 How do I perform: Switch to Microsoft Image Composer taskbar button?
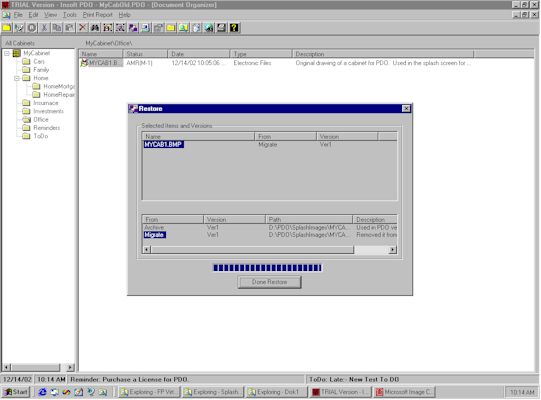tap(404, 392)
